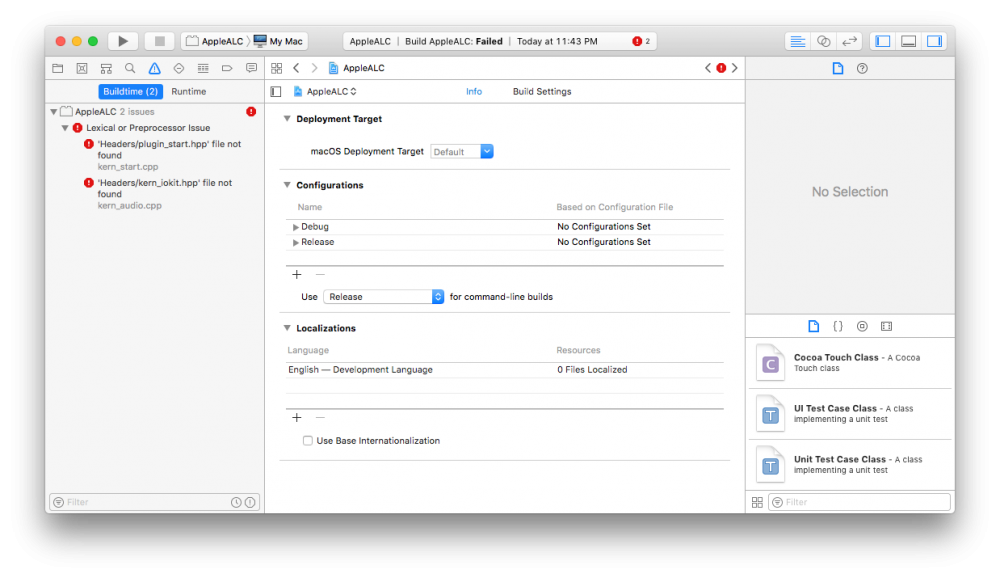Select AppleALC in the jump bar
The height and width of the screenshot is (578, 1000).
[x=357, y=68]
